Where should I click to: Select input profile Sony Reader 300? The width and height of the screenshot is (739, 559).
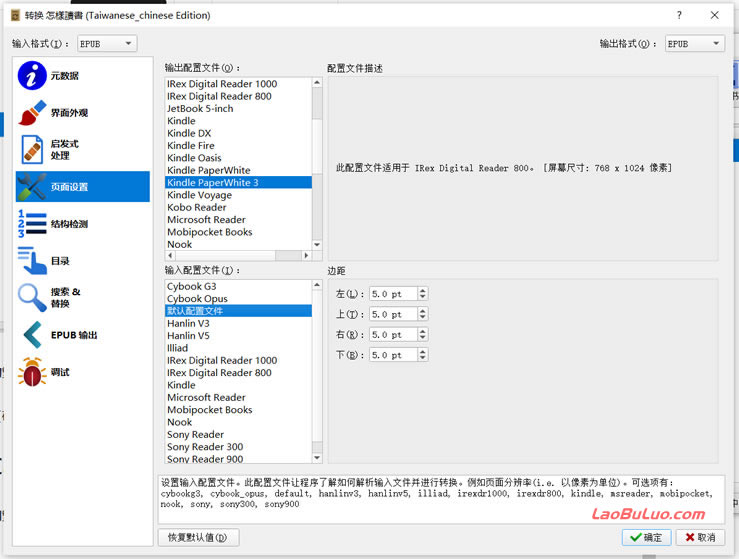[x=238, y=446]
